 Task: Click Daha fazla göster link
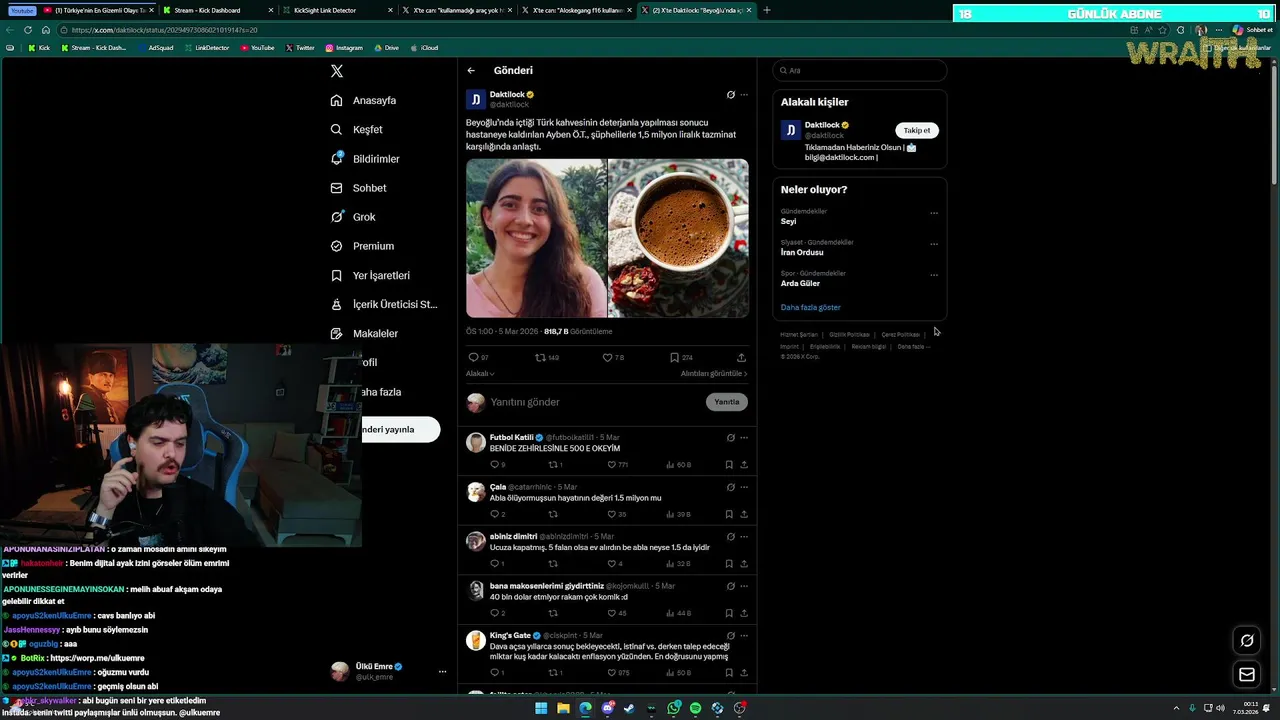[810, 307]
